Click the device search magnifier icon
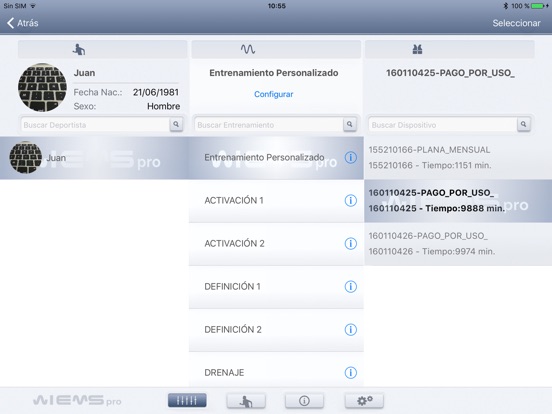This screenshot has height=414, width=552. click(523, 124)
